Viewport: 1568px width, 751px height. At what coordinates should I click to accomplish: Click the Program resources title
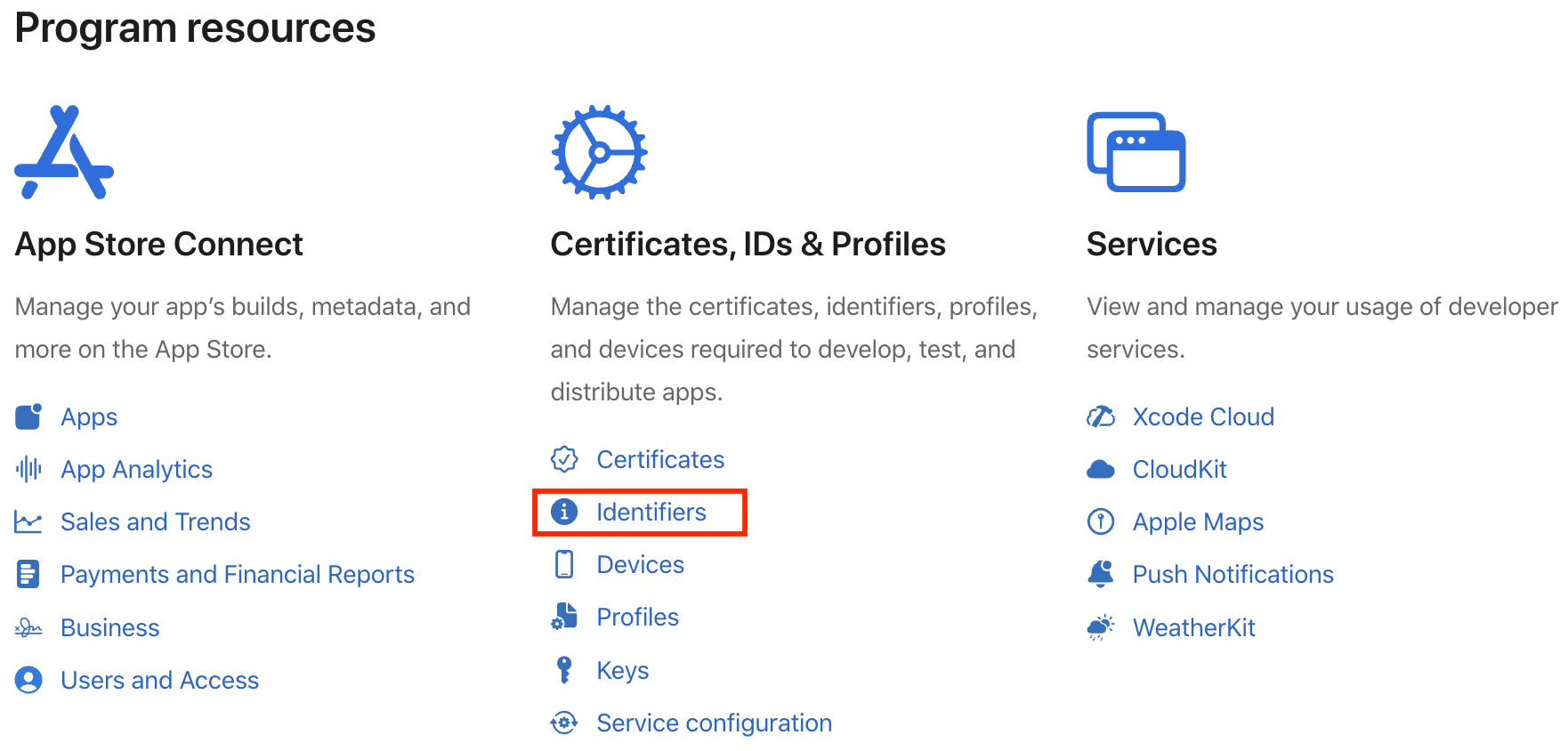coord(195,28)
